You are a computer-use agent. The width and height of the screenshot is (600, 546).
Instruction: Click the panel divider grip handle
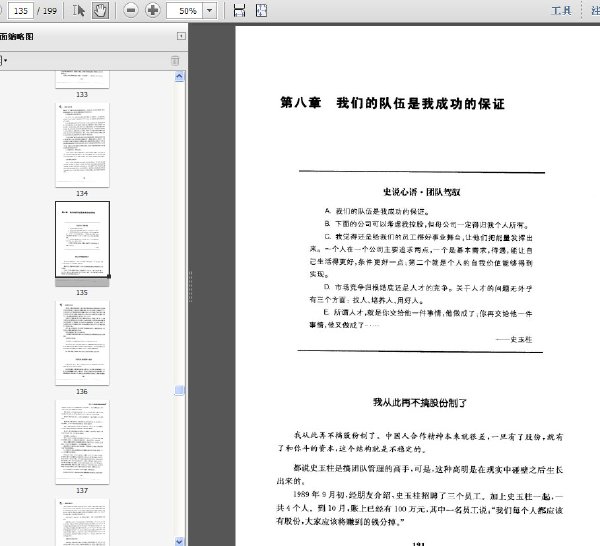coord(190,287)
